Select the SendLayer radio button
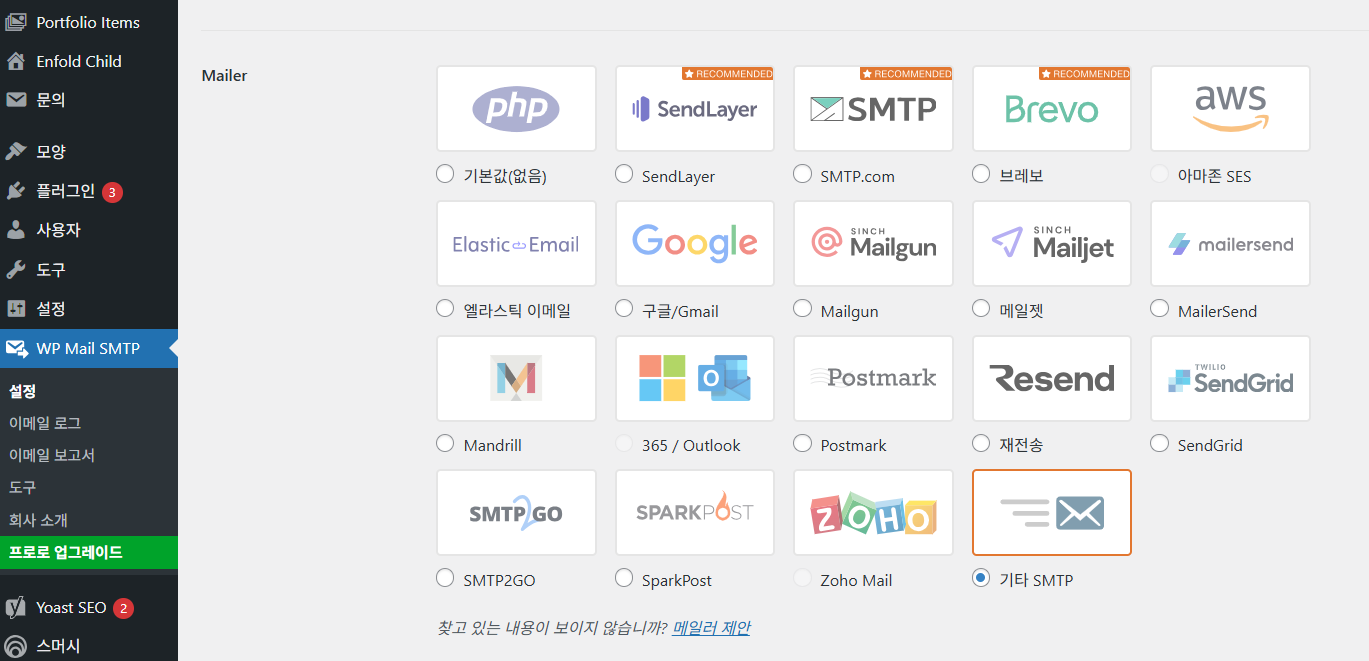This screenshot has width=1369, height=661. 624,174
